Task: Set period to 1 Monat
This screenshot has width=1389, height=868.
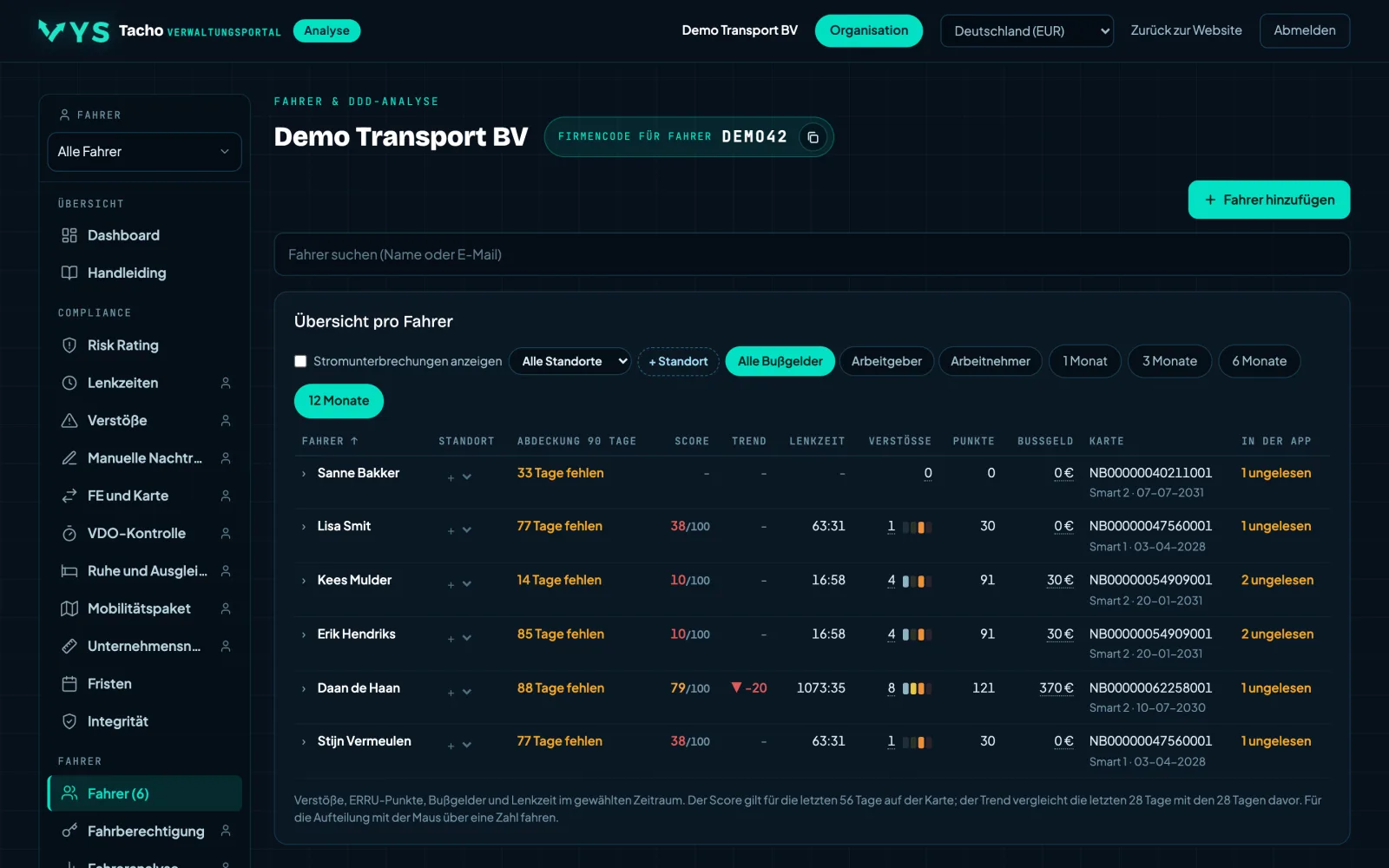Action: (x=1085, y=361)
